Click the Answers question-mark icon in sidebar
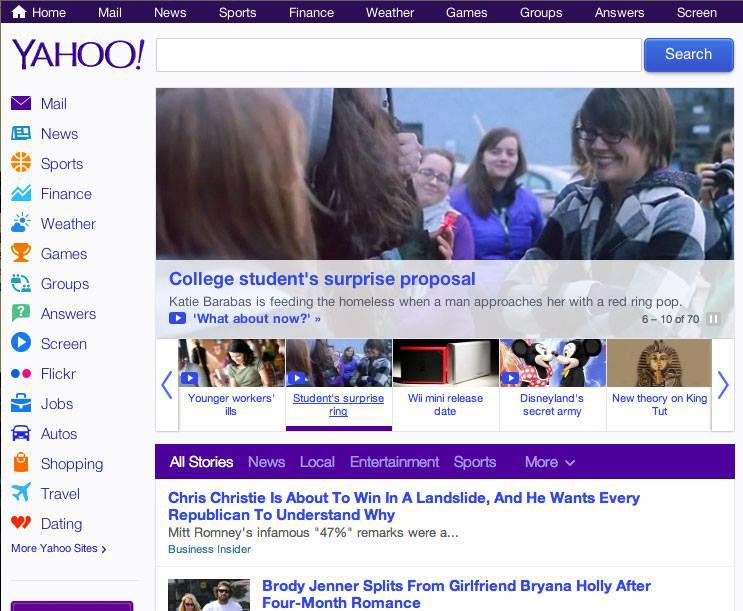This screenshot has width=743, height=611. click(x=21, y=313)
